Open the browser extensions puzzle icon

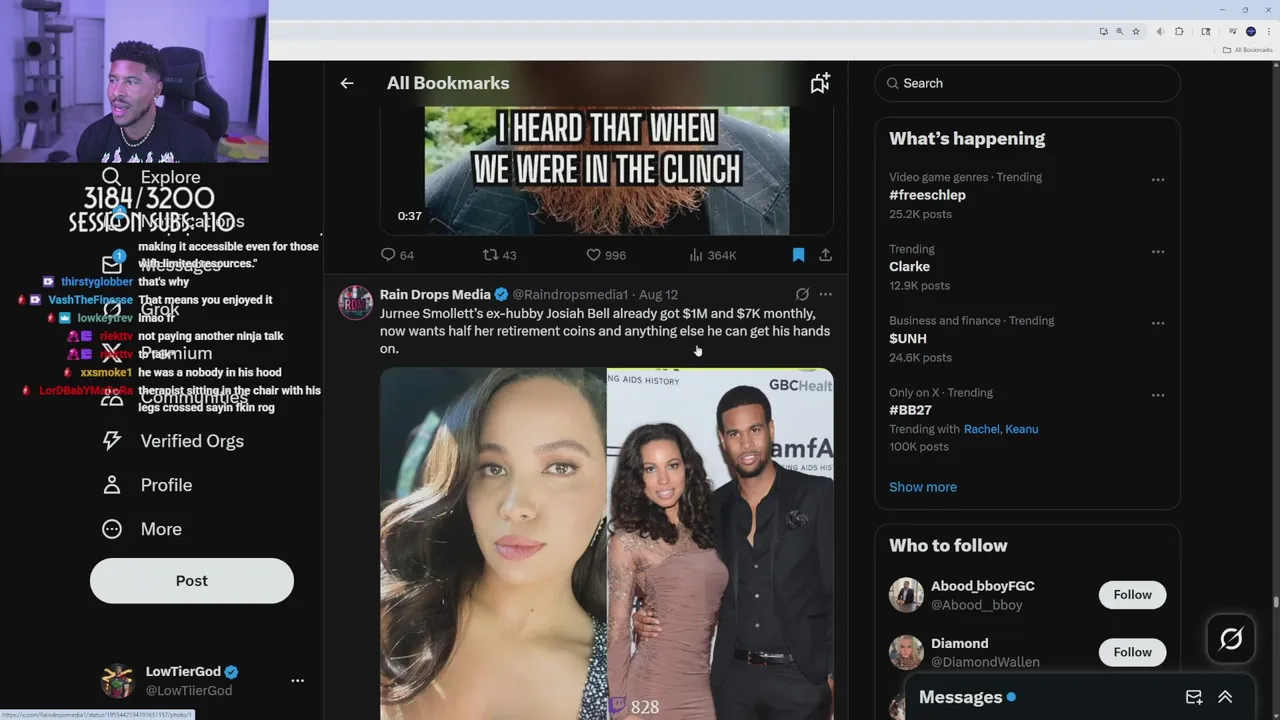(1178, 32)
